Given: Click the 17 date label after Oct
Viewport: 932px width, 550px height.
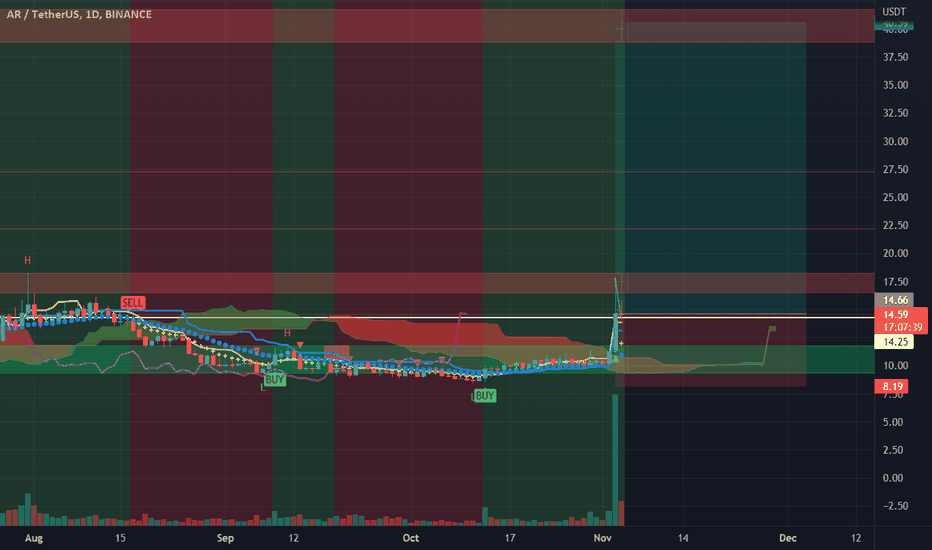Looking at the screenshot, I should 509,538.
